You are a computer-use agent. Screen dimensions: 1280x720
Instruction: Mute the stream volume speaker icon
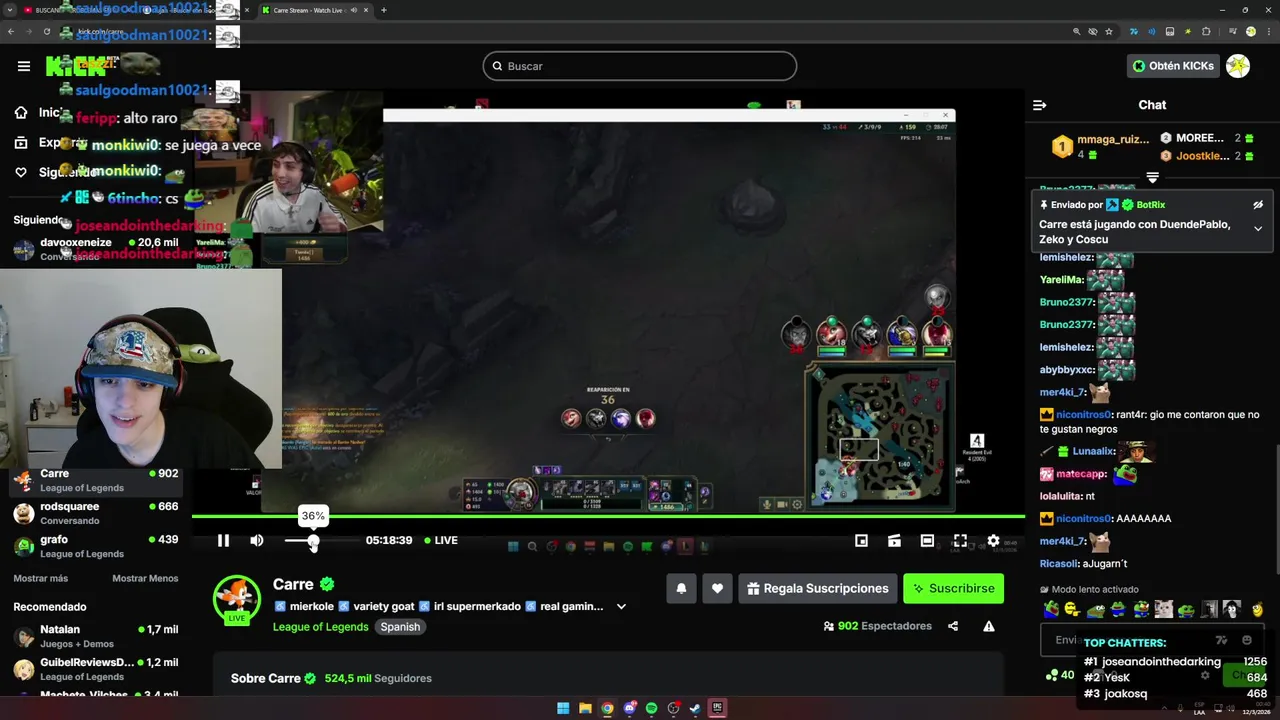click(x=257, y=540)
